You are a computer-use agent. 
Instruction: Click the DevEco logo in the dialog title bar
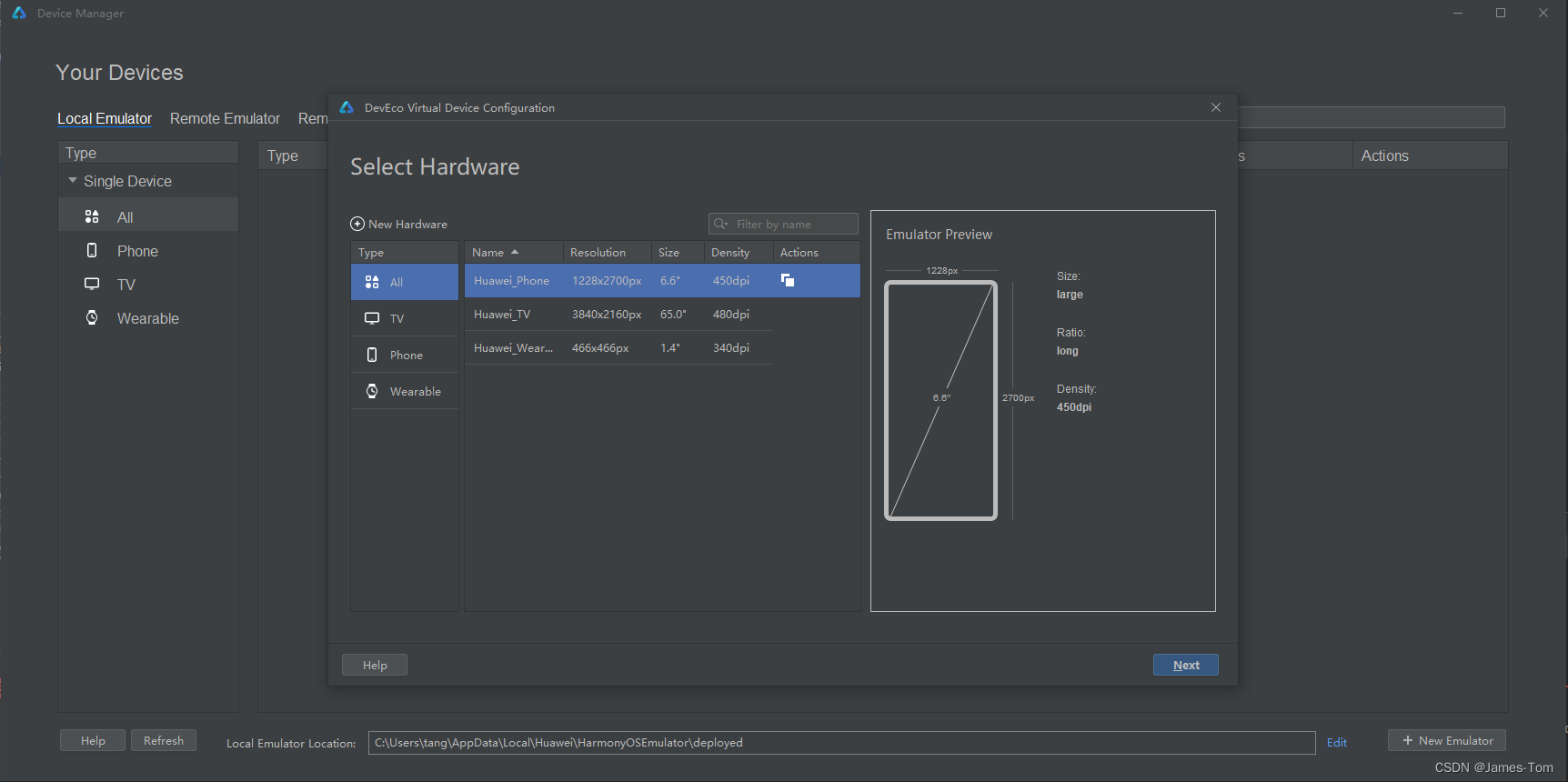pos(347,107)
